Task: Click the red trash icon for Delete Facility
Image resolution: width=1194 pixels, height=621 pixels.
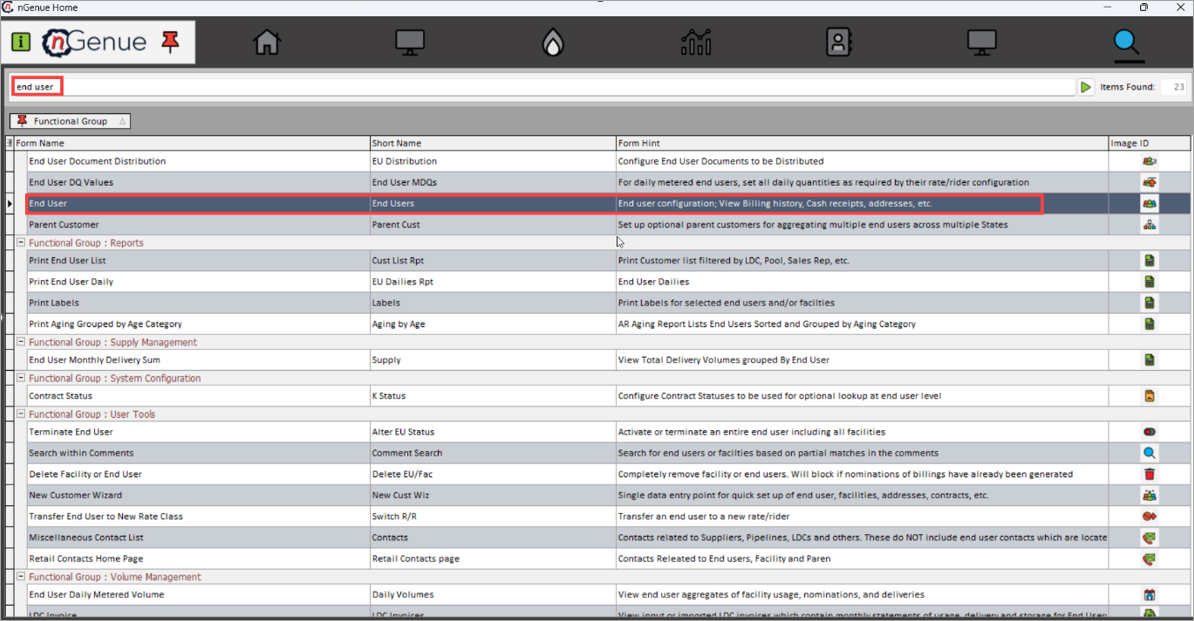Action: (1149, 474)
